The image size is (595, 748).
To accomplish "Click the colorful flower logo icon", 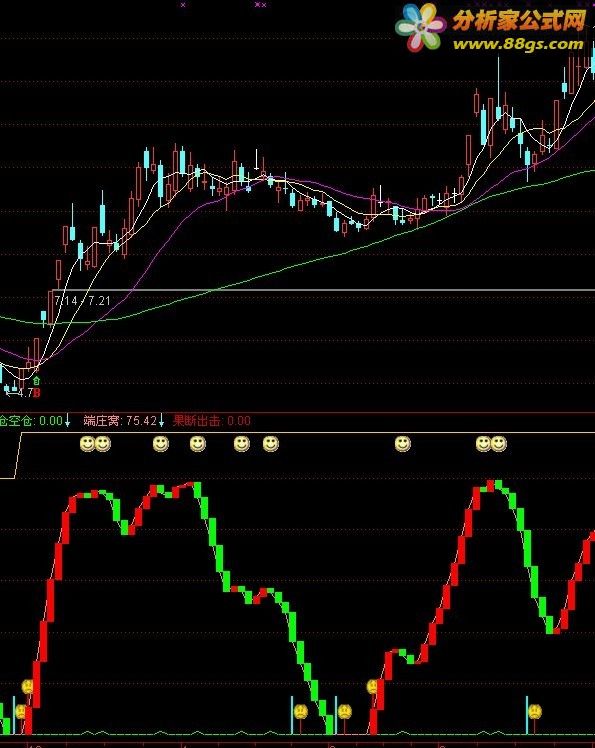I will tap(420, 28).
